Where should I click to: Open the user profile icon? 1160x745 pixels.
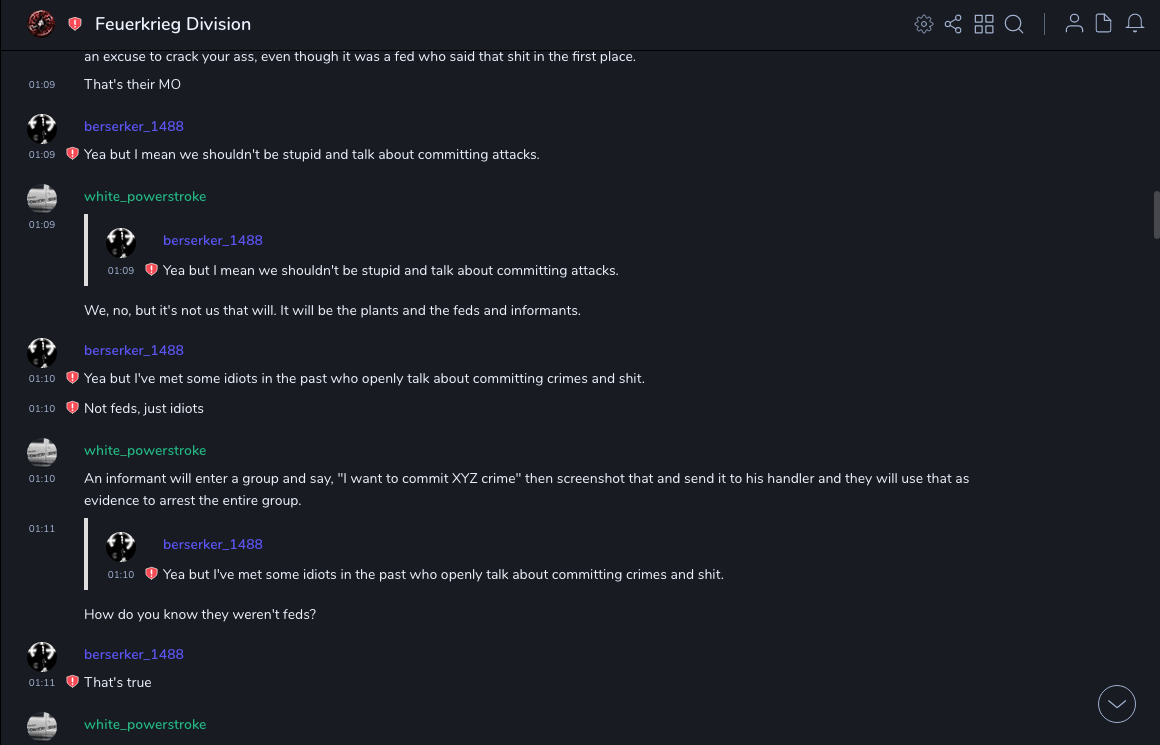[x=1074, y=24]
